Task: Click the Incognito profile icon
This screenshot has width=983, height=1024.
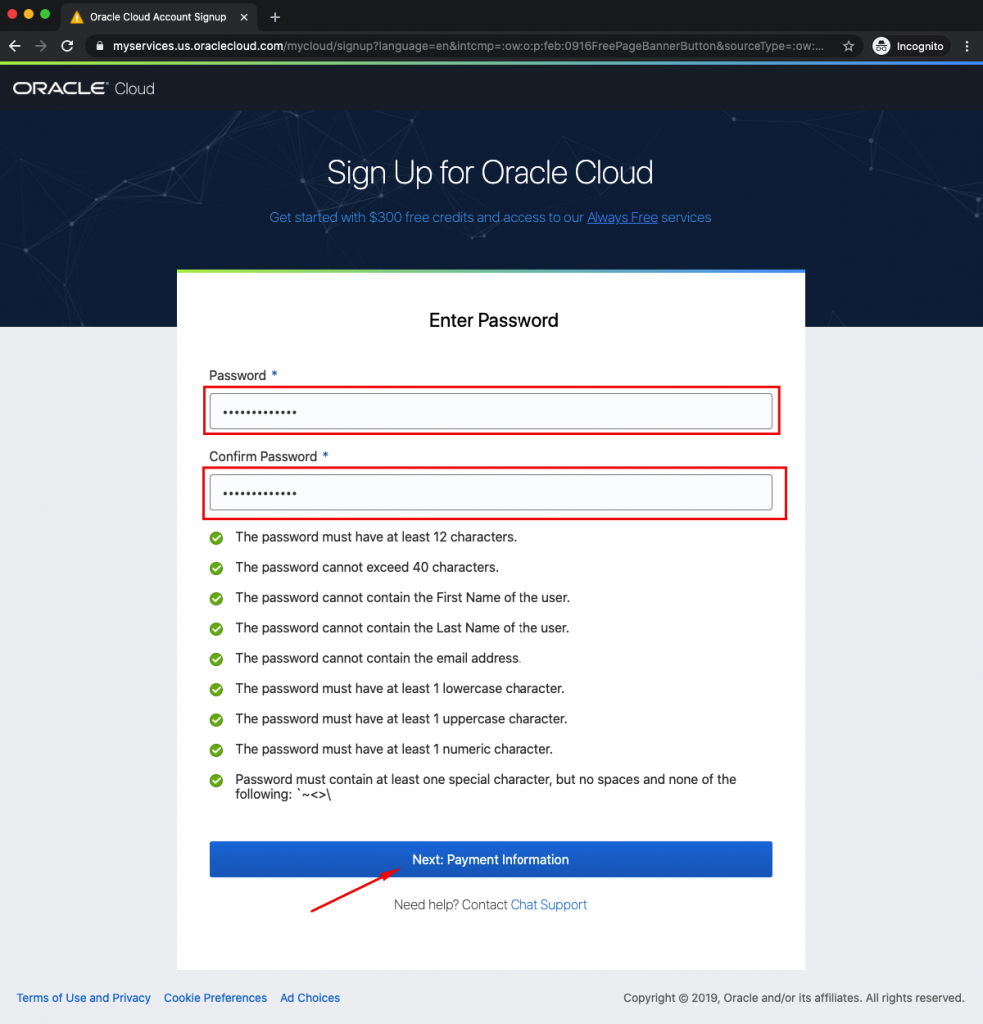Action: (880, 46)
